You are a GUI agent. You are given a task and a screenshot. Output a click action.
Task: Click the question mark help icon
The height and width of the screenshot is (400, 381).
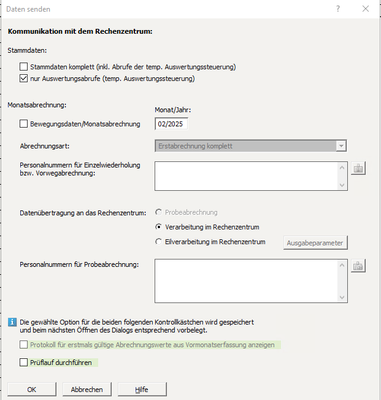click(338, 9)
